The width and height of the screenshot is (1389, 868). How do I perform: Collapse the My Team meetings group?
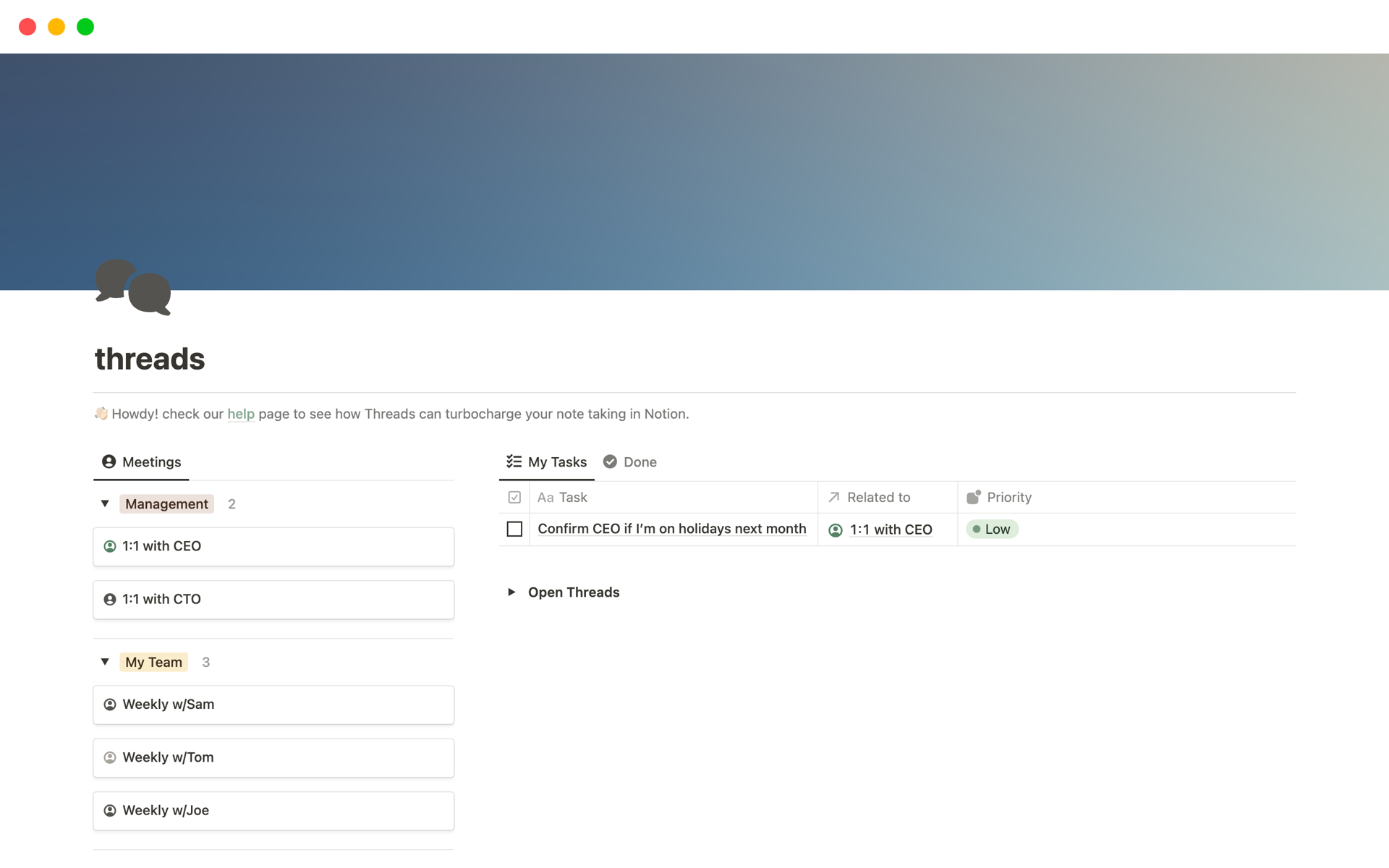[x=105, y=662]
